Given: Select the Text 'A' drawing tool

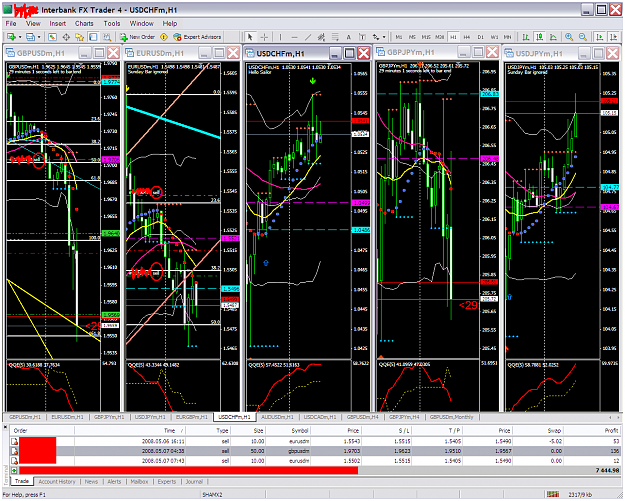Looking at the screenshot, I should [348, 37].
